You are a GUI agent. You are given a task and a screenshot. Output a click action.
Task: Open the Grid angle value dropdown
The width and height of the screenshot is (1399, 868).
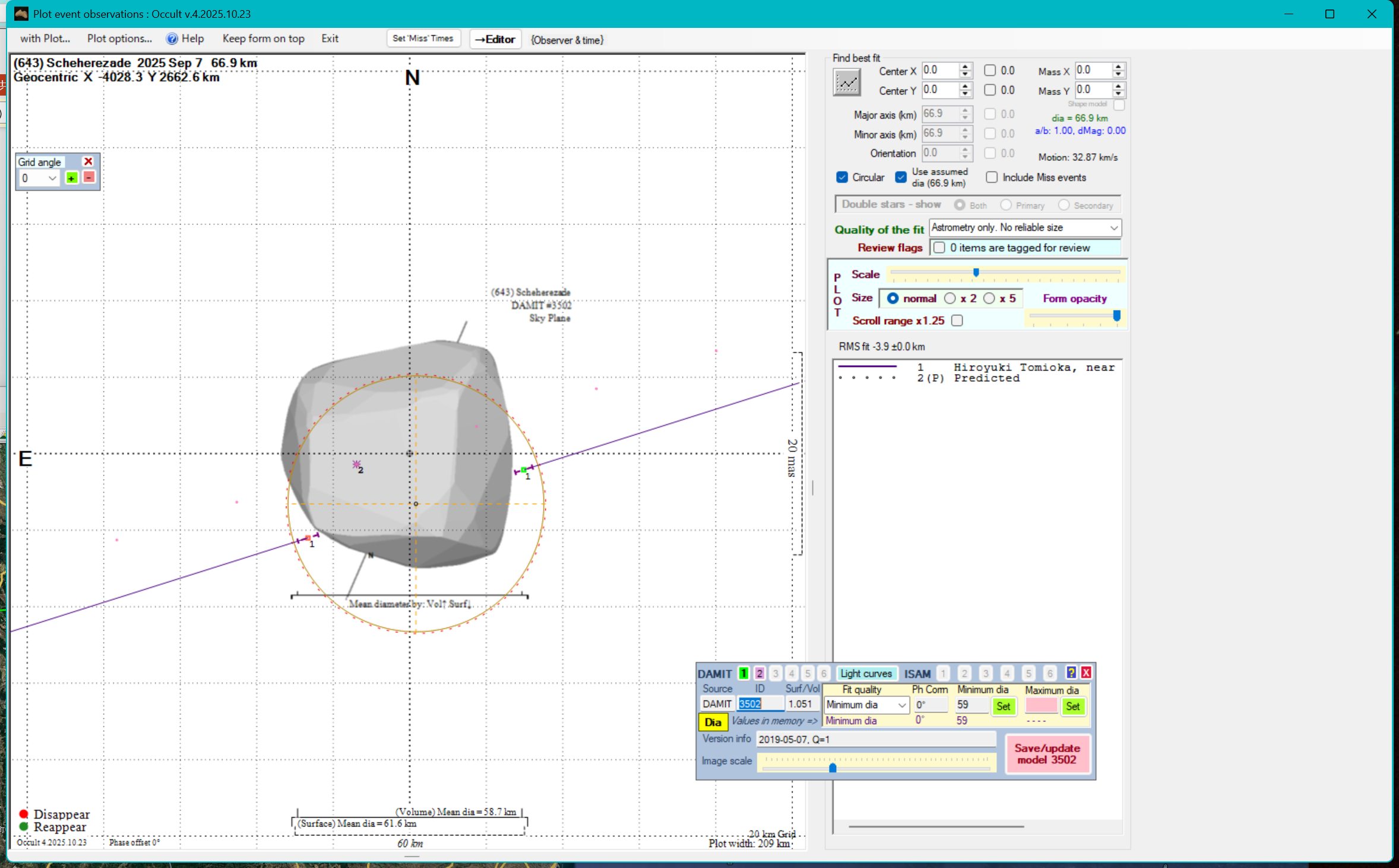52,178
